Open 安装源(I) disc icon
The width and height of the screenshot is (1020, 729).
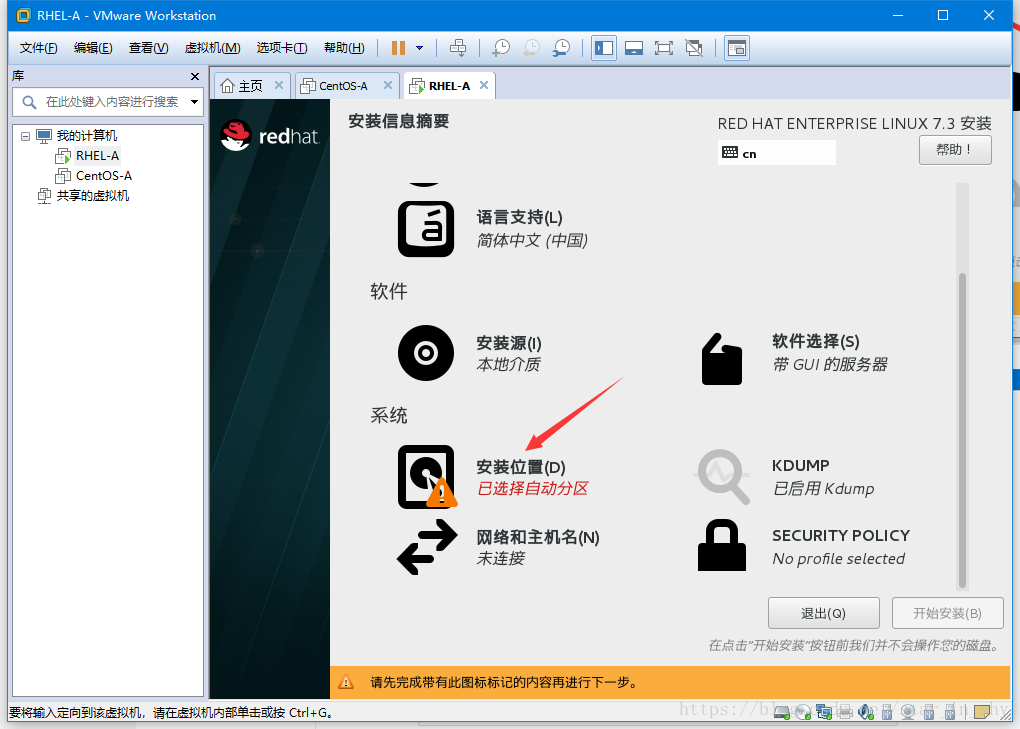[426, 353]
